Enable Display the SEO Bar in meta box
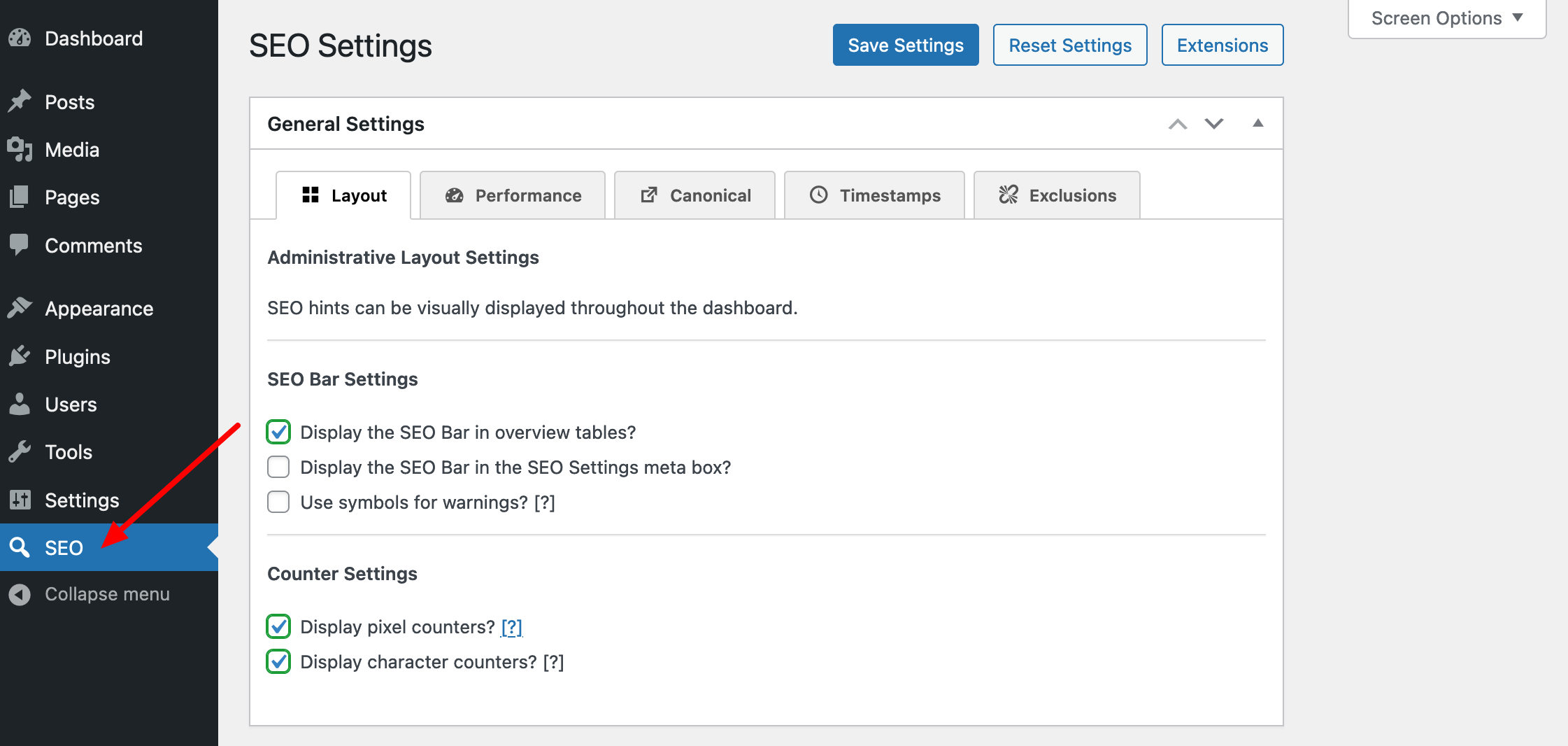Screen dimensions: 1568x746 (278, 467)
